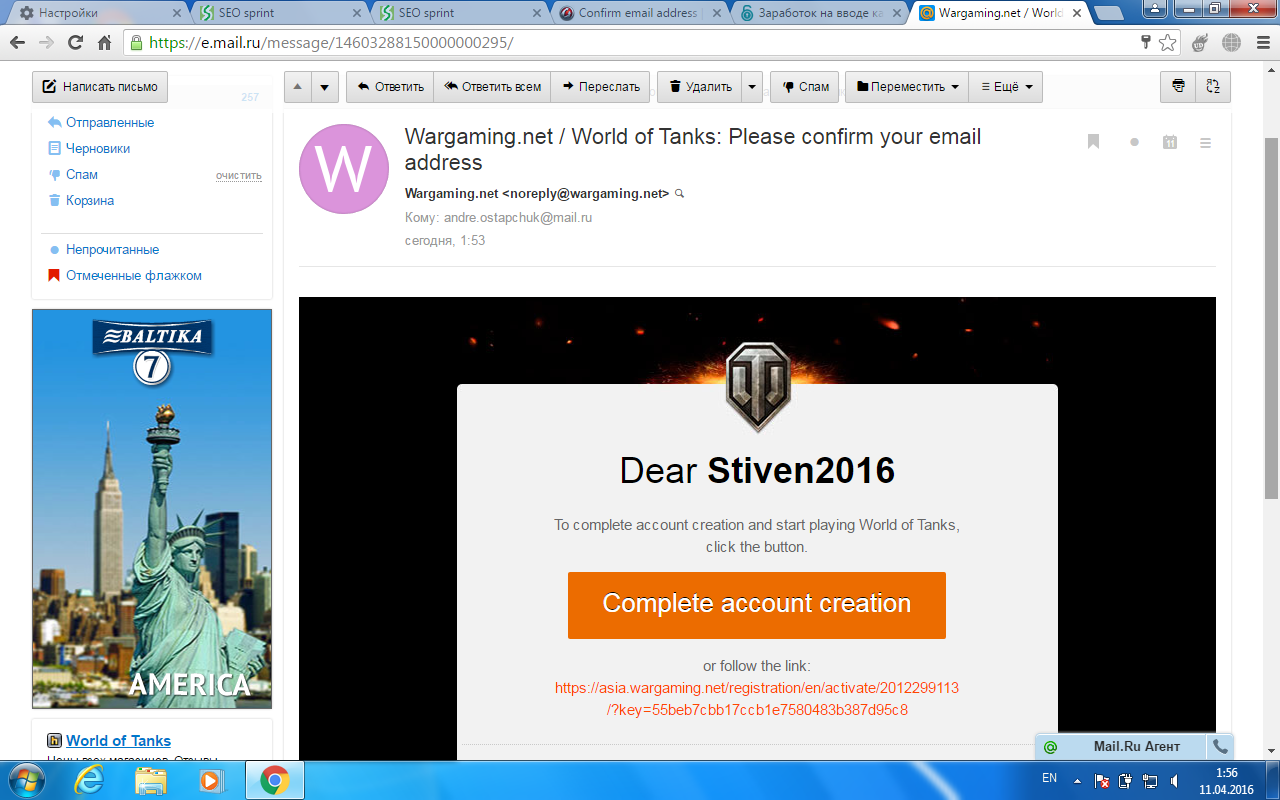Click EN language indicator in tray
The width and height of the screenshot is (1280, 800).
[x=1049, y=778]
